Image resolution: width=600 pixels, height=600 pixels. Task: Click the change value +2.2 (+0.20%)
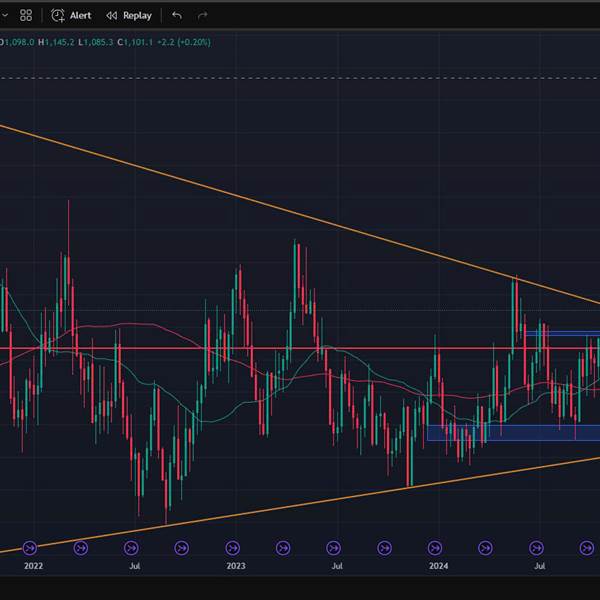pyautogui.click(x=184, y=42)
